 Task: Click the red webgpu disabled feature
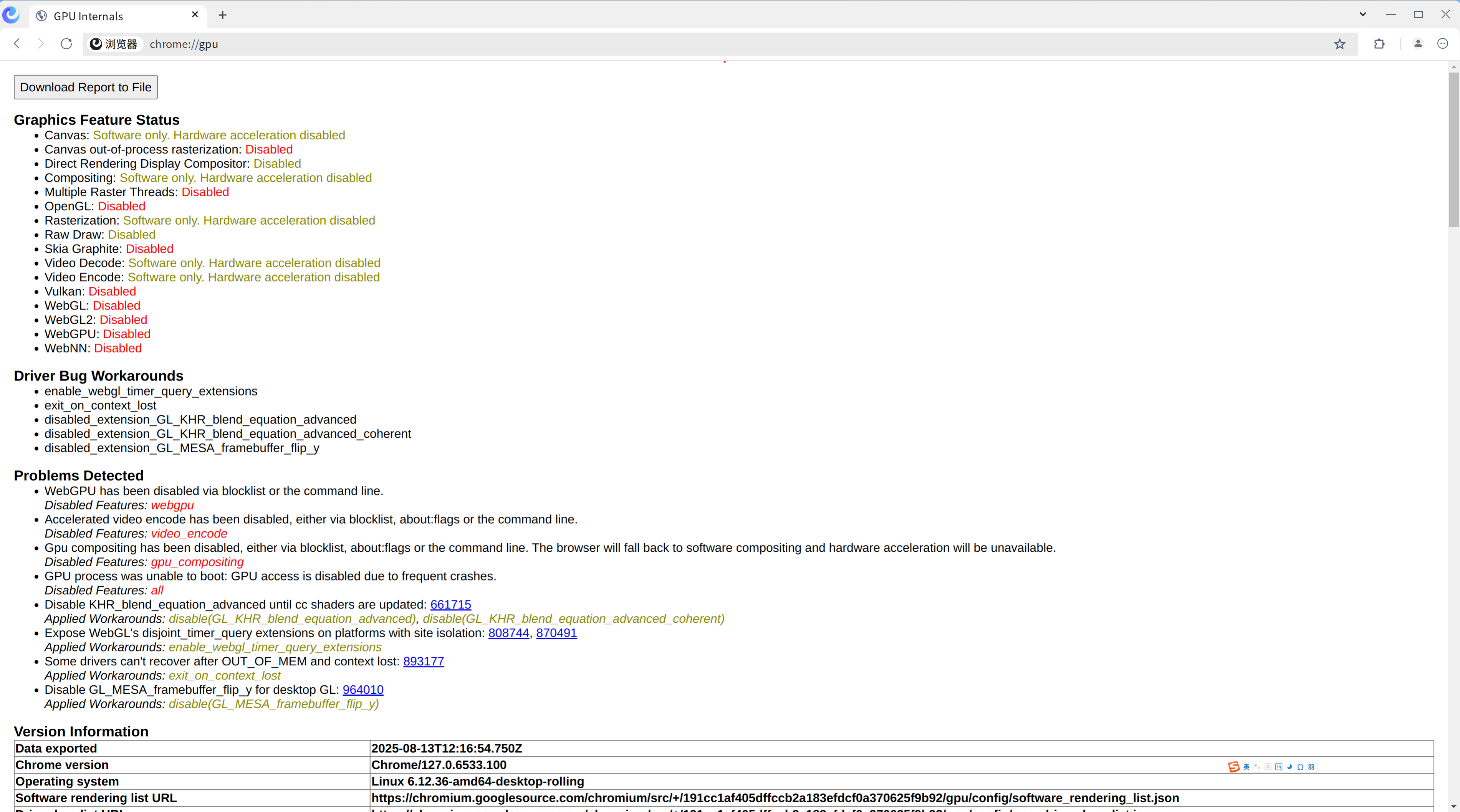click(172, 505)
